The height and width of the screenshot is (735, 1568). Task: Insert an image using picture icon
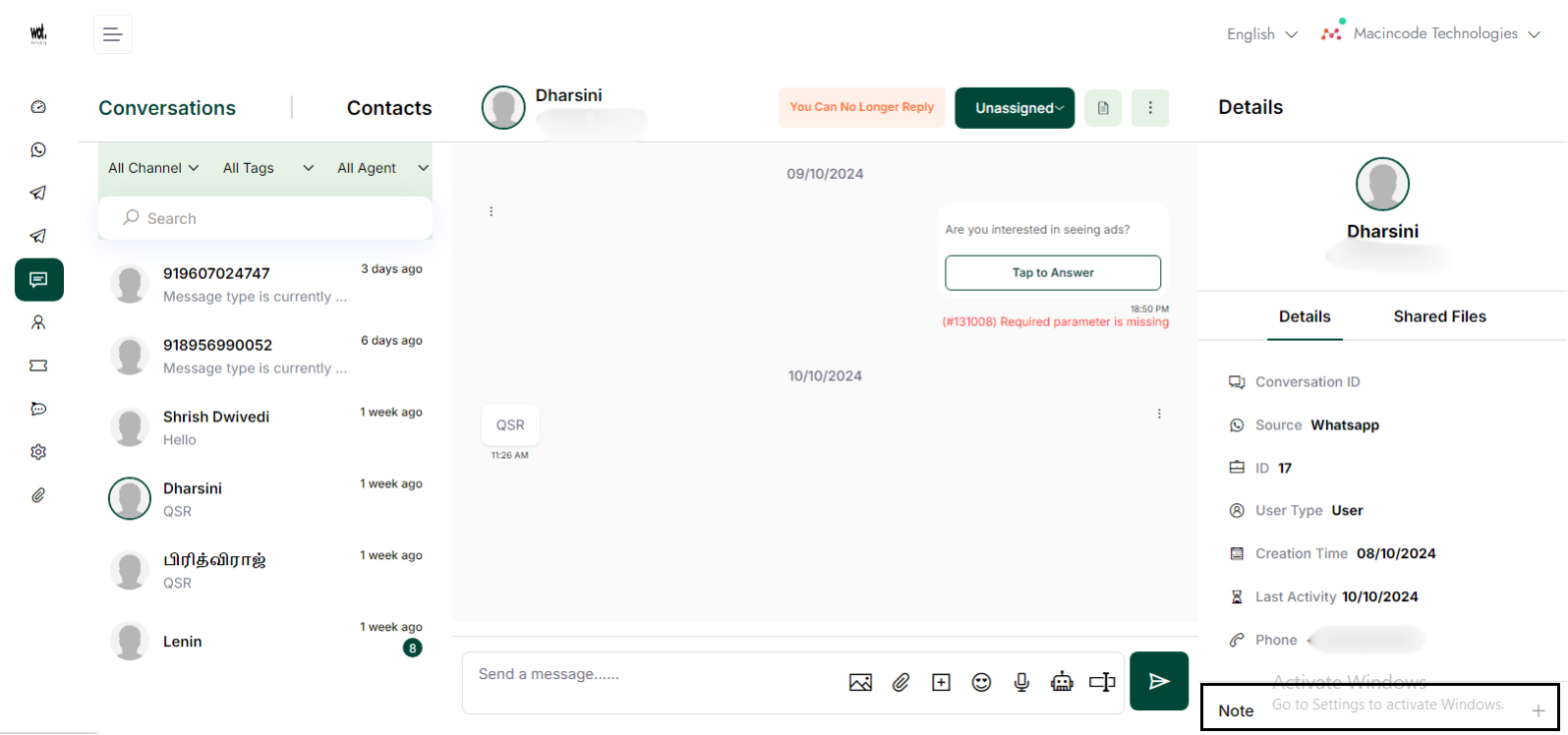pyautogui.click(x=860, y=682)
